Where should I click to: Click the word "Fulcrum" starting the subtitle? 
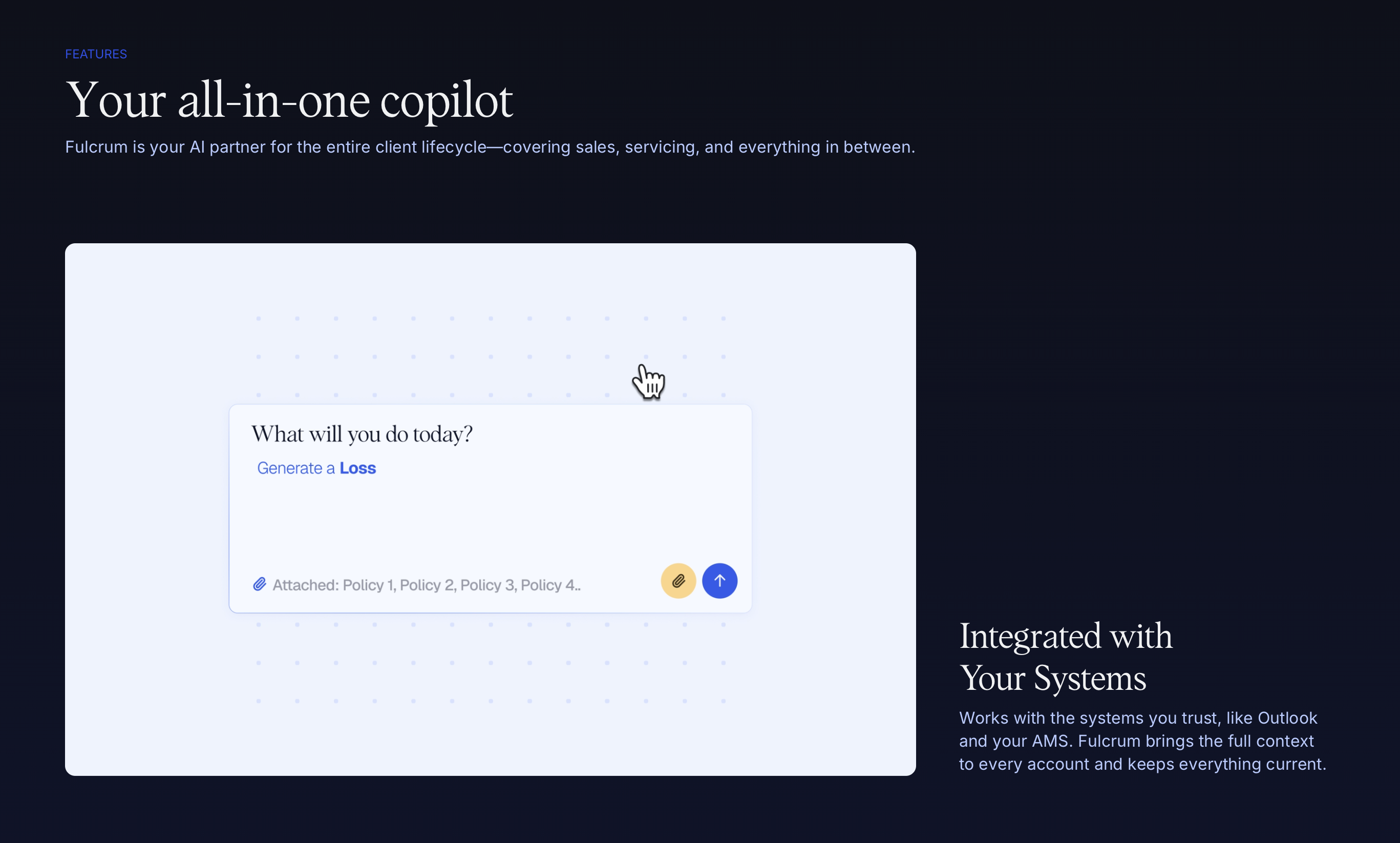[96, 147]
